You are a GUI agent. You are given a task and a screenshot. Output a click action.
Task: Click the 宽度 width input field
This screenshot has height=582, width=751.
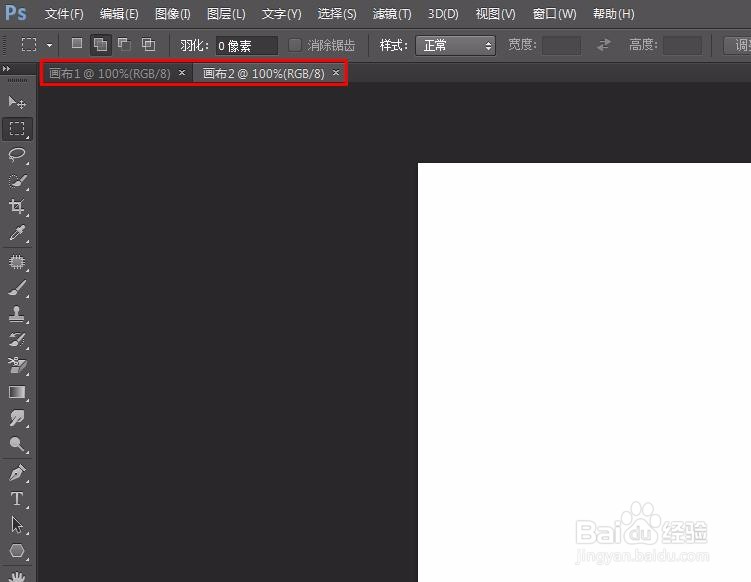click(x=561, y=46)
